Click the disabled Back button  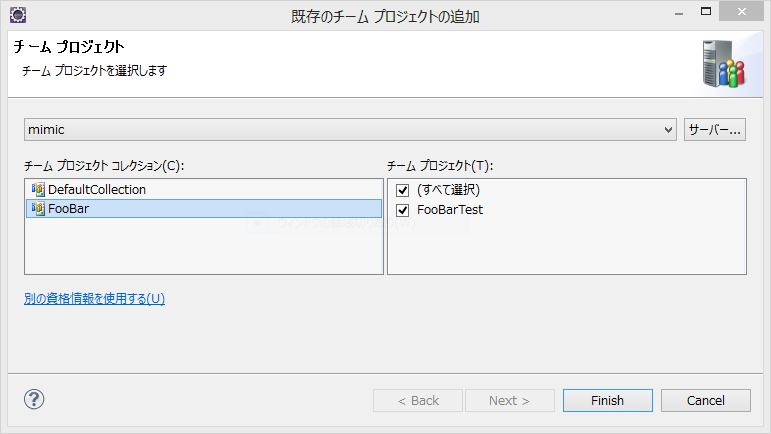[x=418, y=401]
